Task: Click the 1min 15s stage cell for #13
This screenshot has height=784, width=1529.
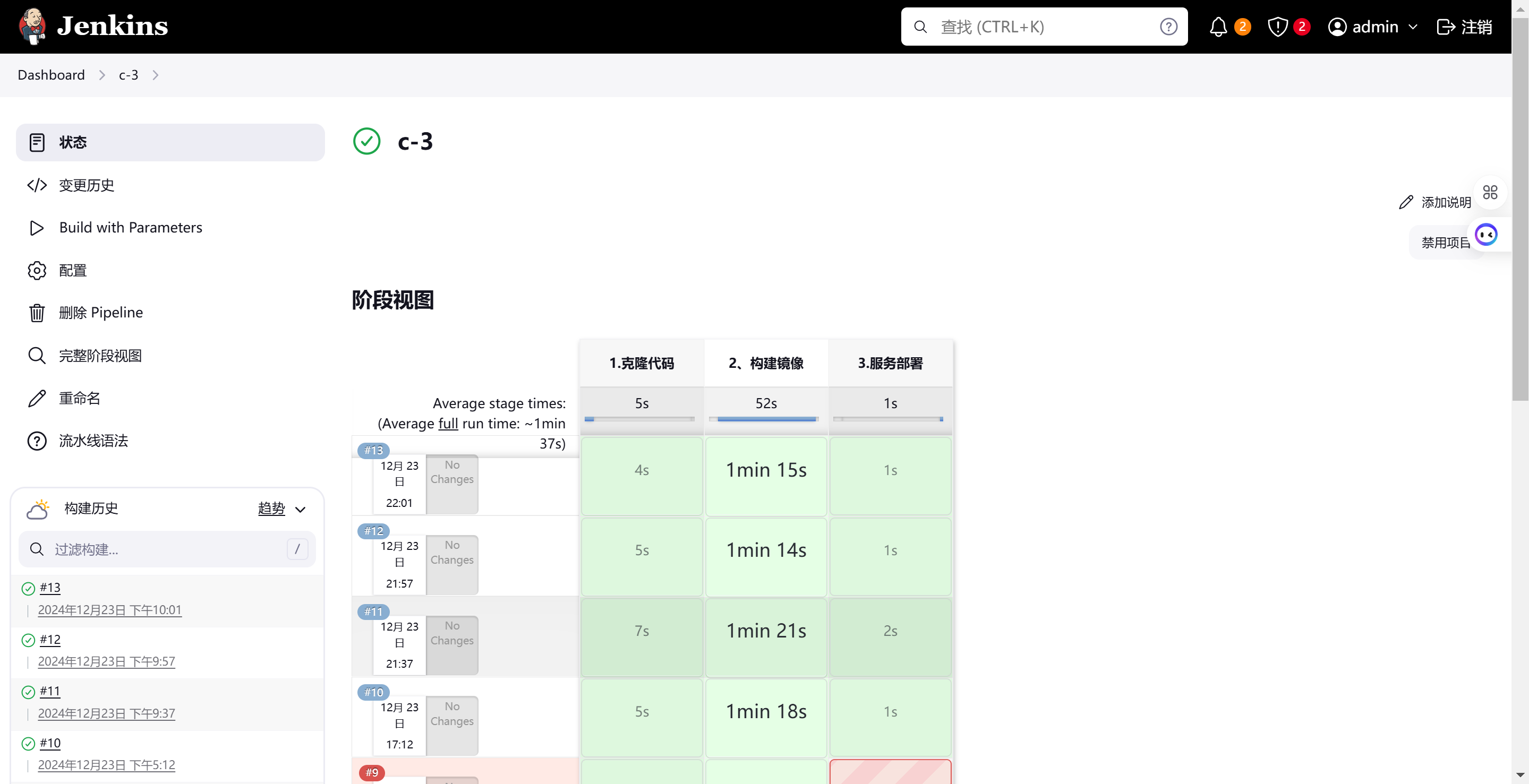Action: [x=766, y=471]
